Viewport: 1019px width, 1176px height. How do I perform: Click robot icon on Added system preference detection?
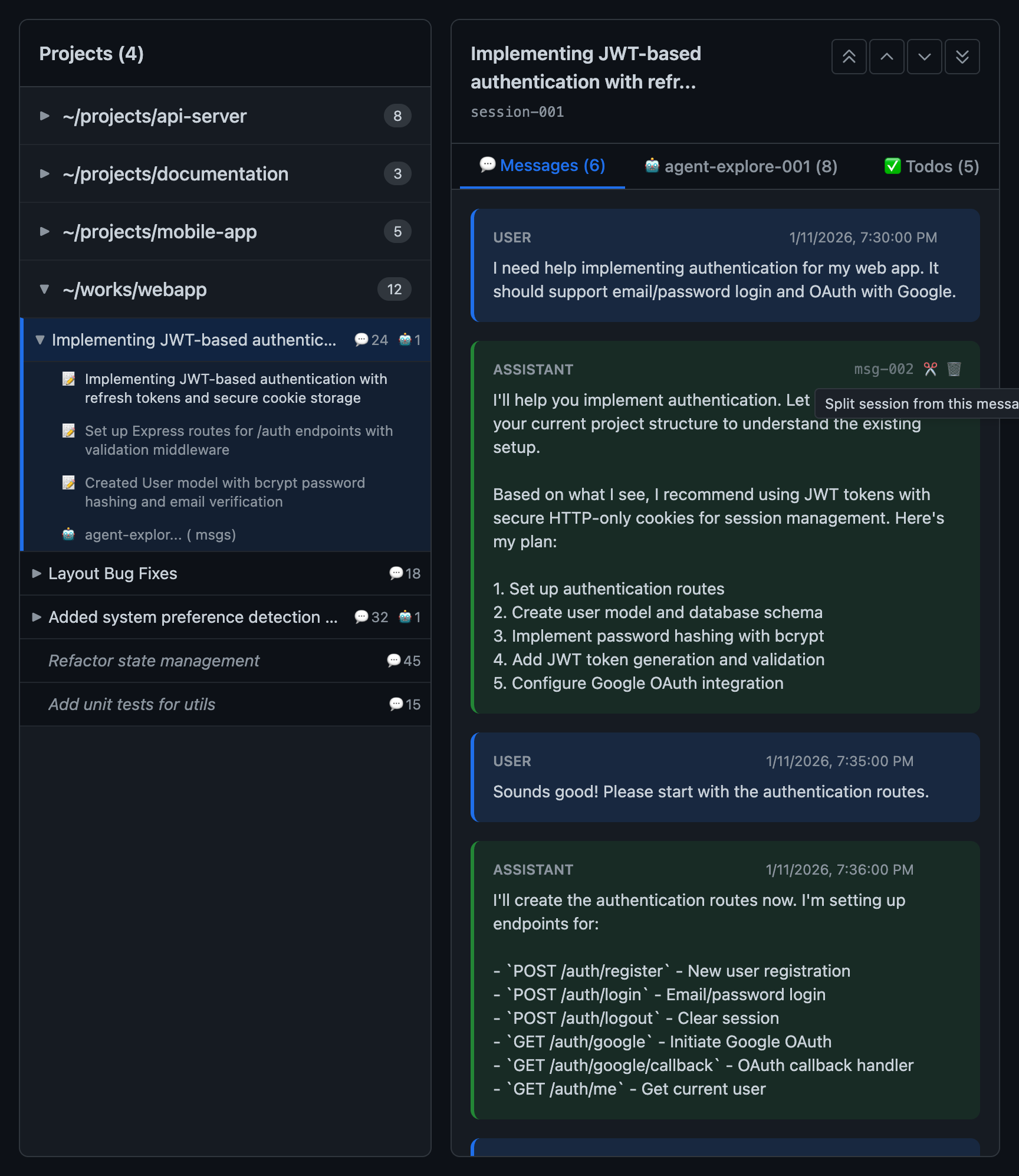point(406,617)
